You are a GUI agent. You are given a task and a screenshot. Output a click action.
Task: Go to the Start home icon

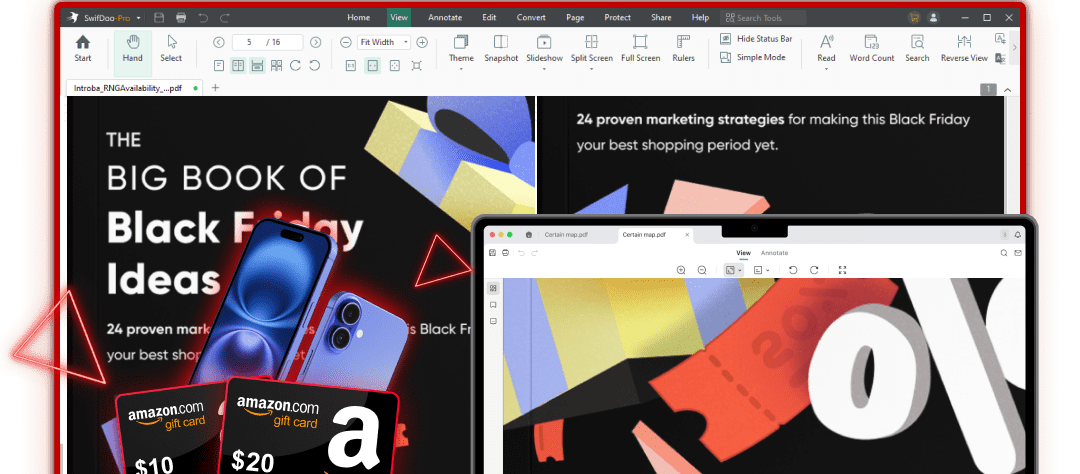83,48
